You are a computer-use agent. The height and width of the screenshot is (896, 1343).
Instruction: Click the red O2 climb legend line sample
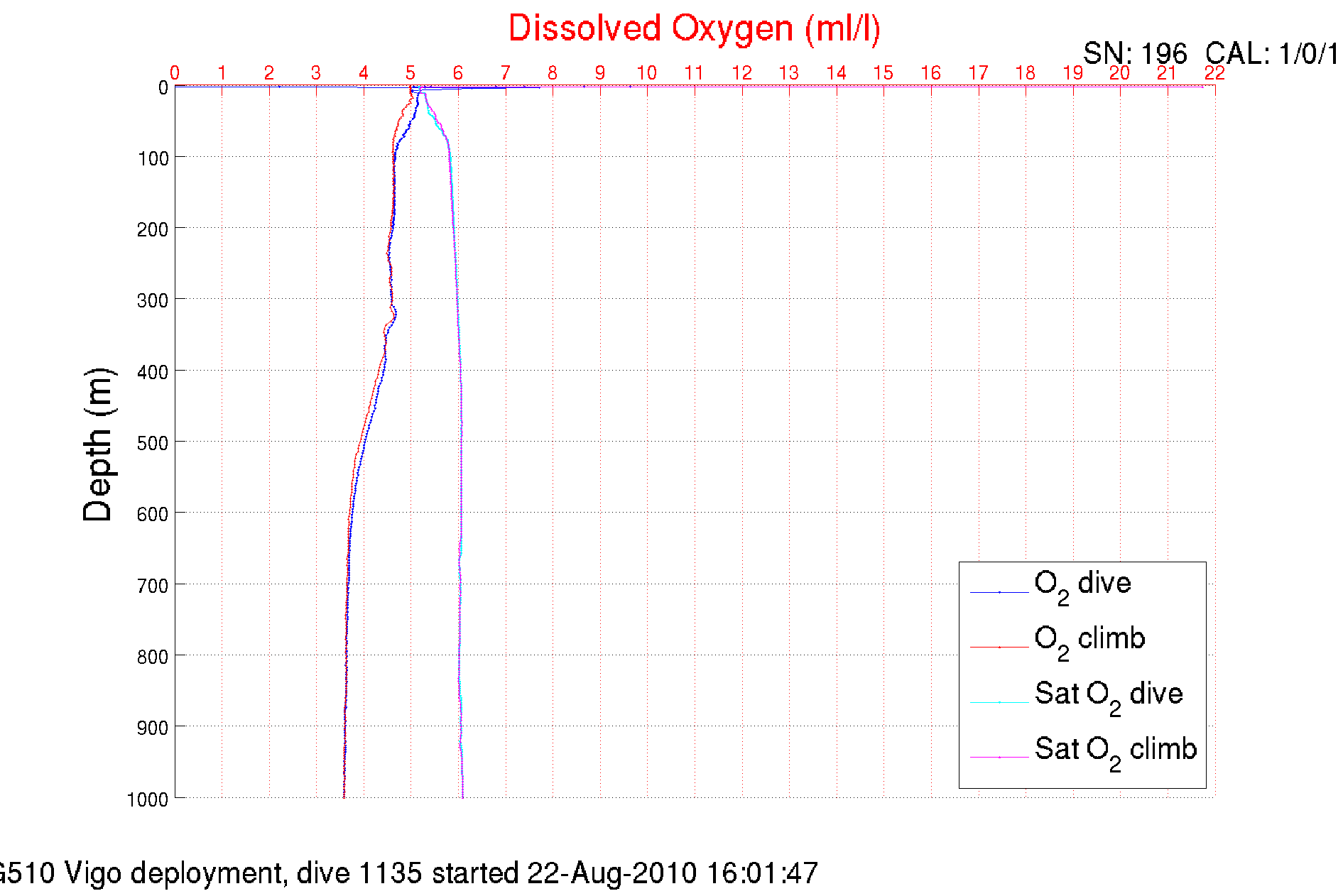click(999, 648)
